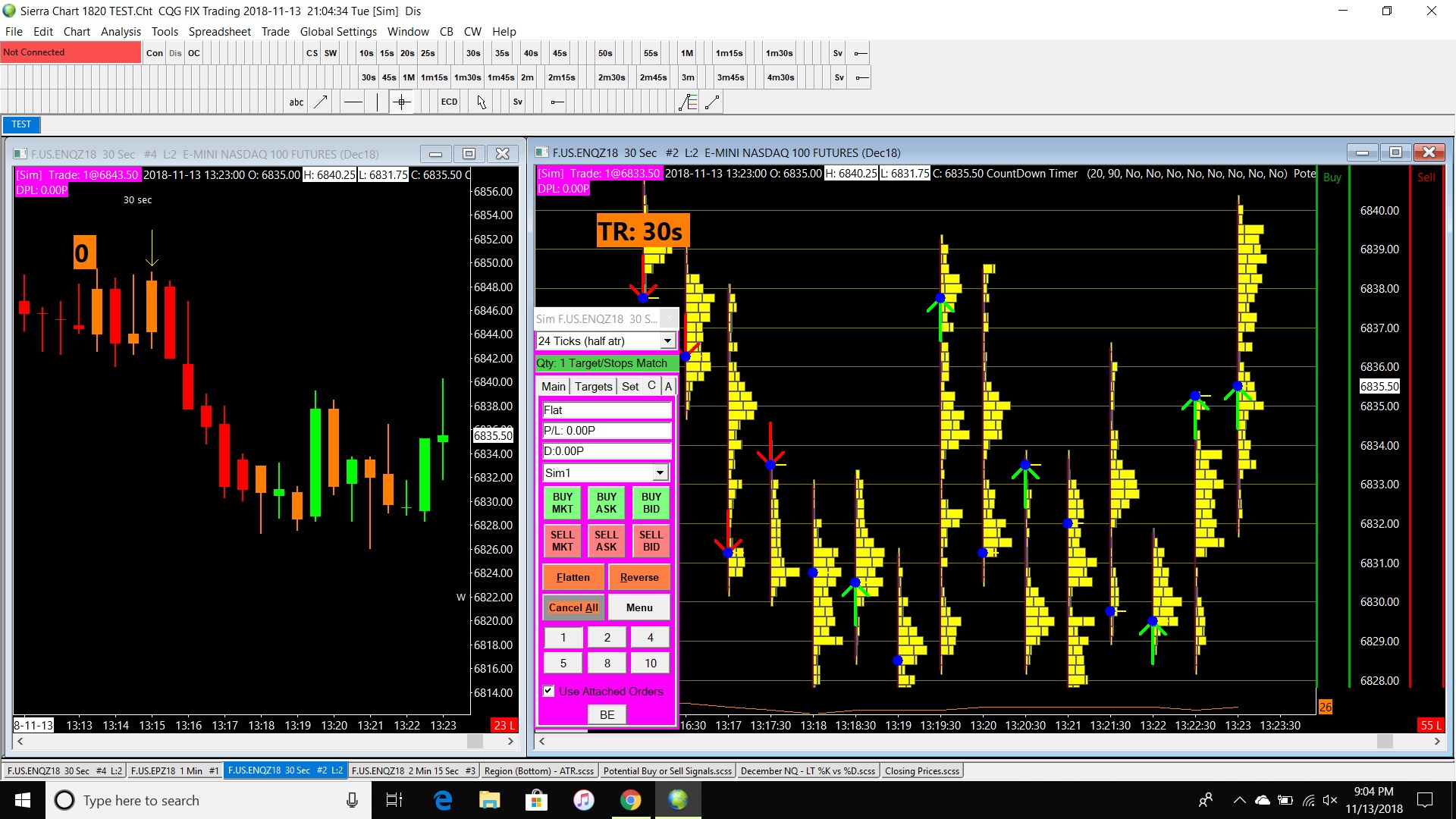Viewport: 1456px width, 819px height.
Task: Toggle the CS toolbar button
Action: click(312, 53)
